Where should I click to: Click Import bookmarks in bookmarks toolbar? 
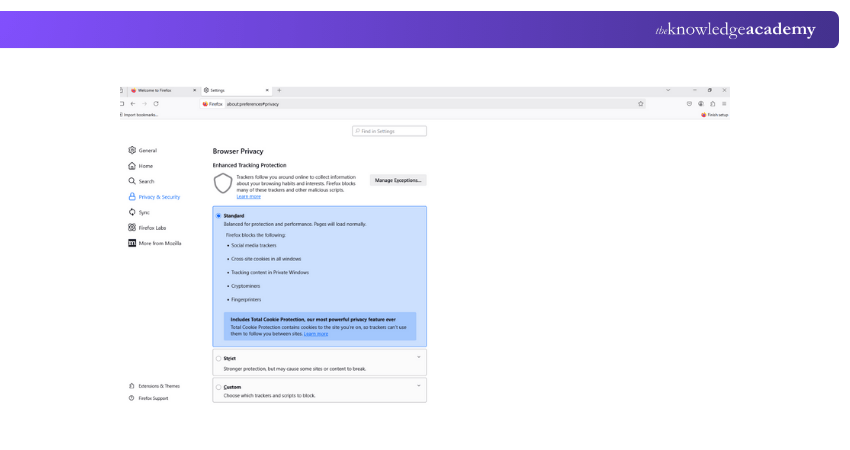(x=139, y=115)
